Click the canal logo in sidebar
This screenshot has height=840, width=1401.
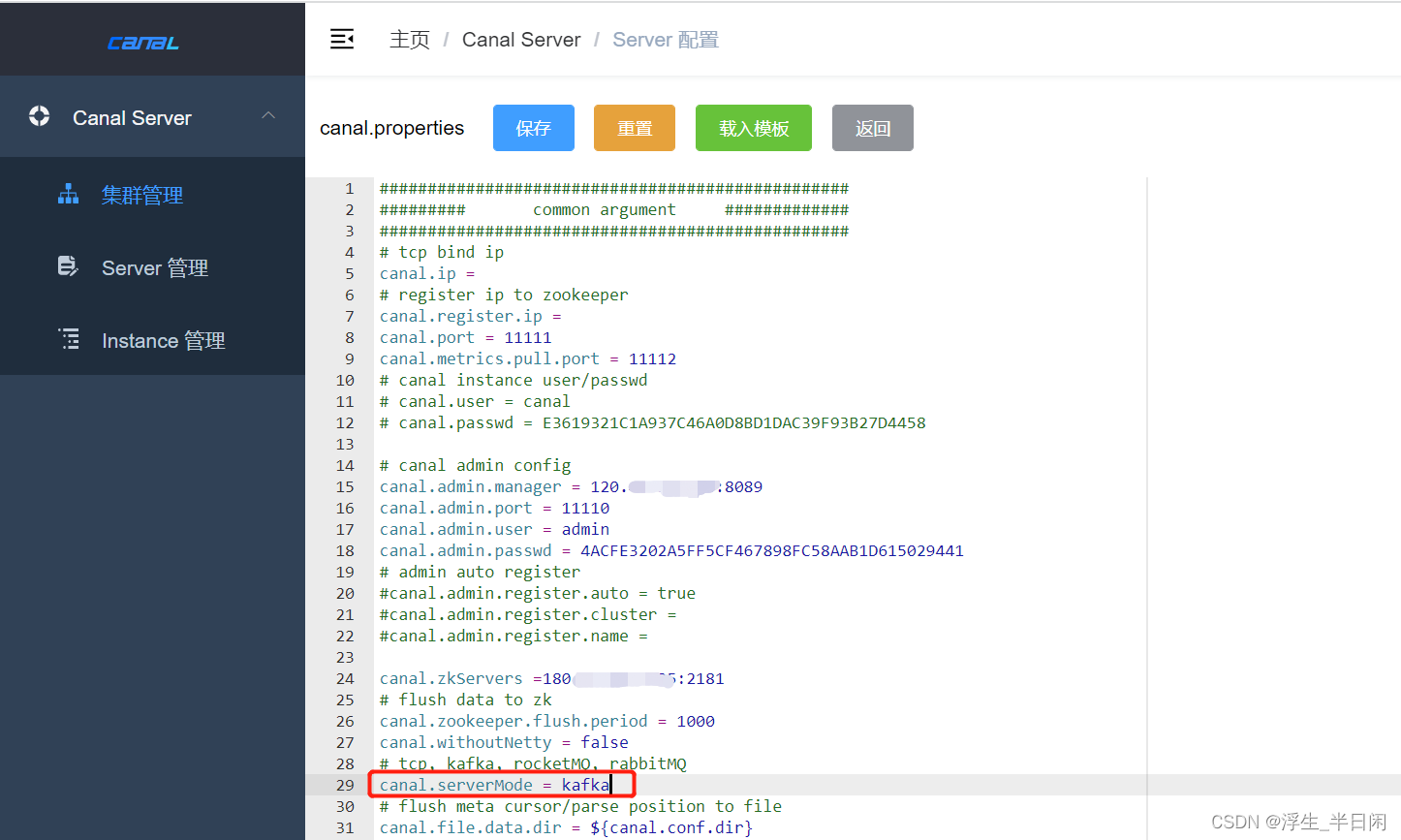click(x=143, y=42)
